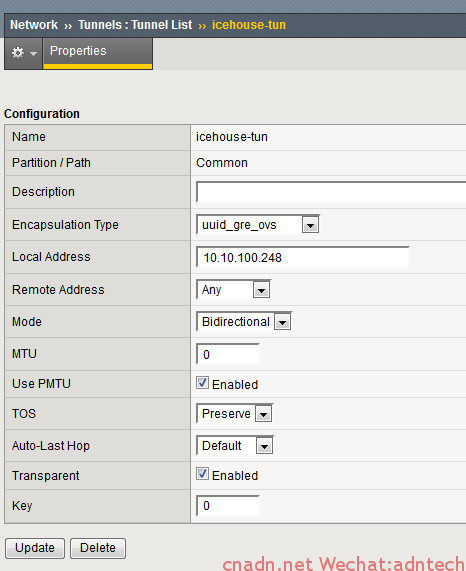Click the Remote Address dropdown arrow button
Viewport: 466px width, 571px height.
261,290
